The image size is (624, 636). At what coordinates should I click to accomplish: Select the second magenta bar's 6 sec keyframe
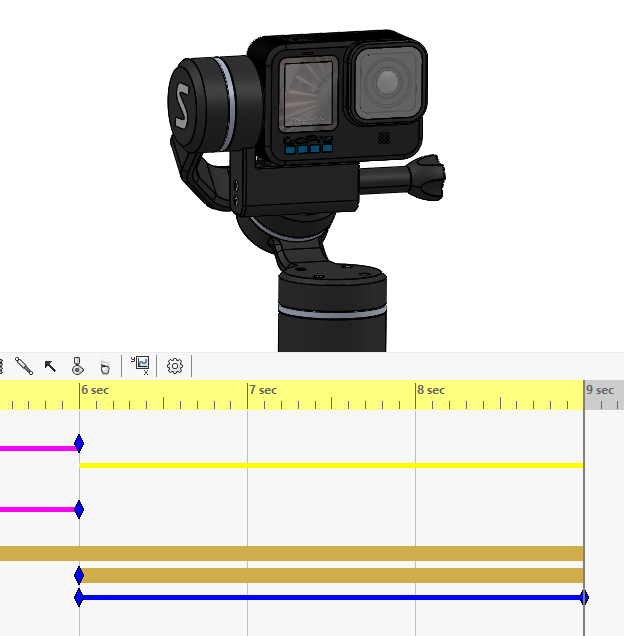tap(79, 510)
